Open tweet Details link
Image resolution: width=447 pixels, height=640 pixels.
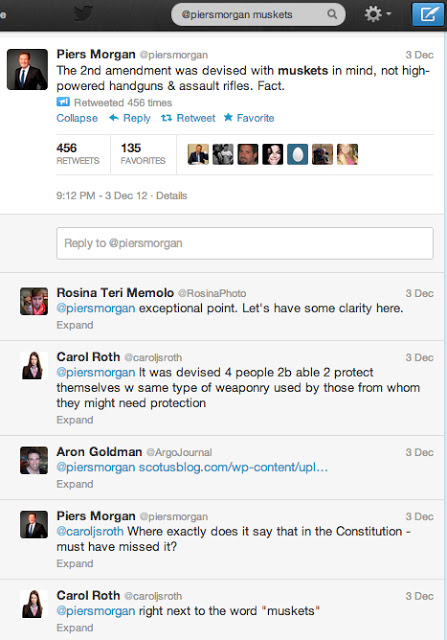tap(171, 196)
